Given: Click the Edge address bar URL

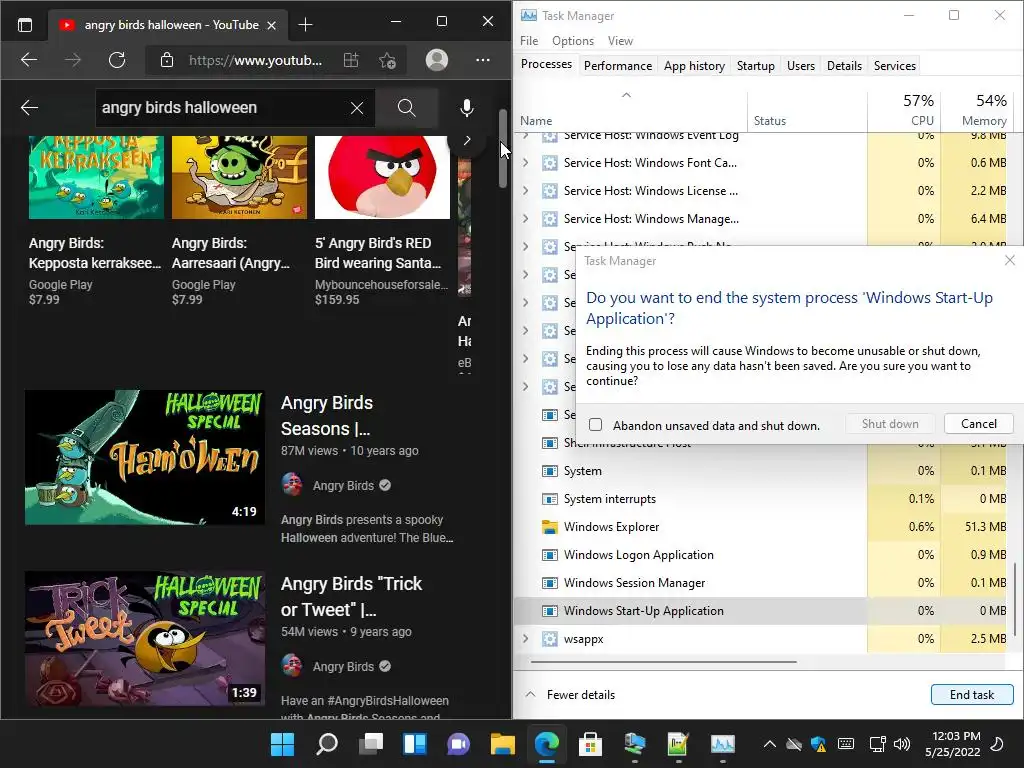Looking at the screenshot, I should [x=255, y=61].
